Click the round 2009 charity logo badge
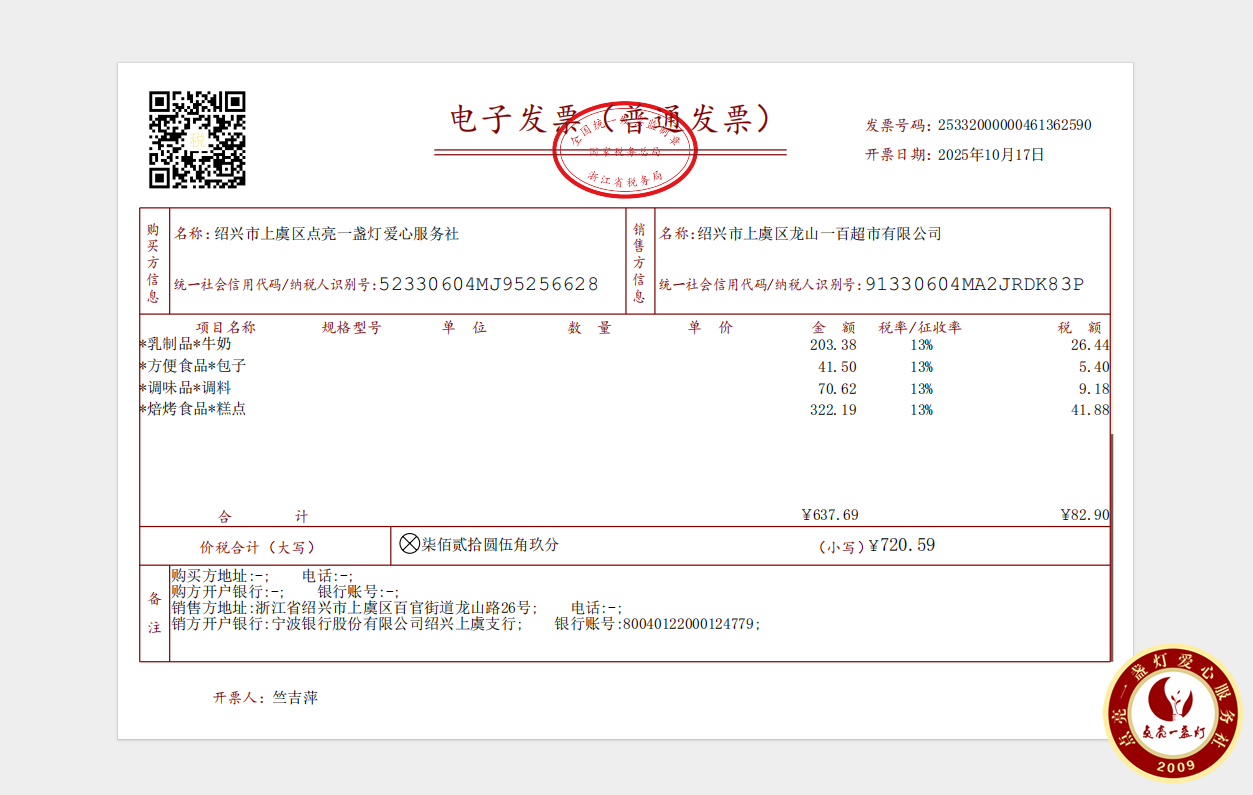The height and width of the screenshot is (795, 1253). point(1172,713)
